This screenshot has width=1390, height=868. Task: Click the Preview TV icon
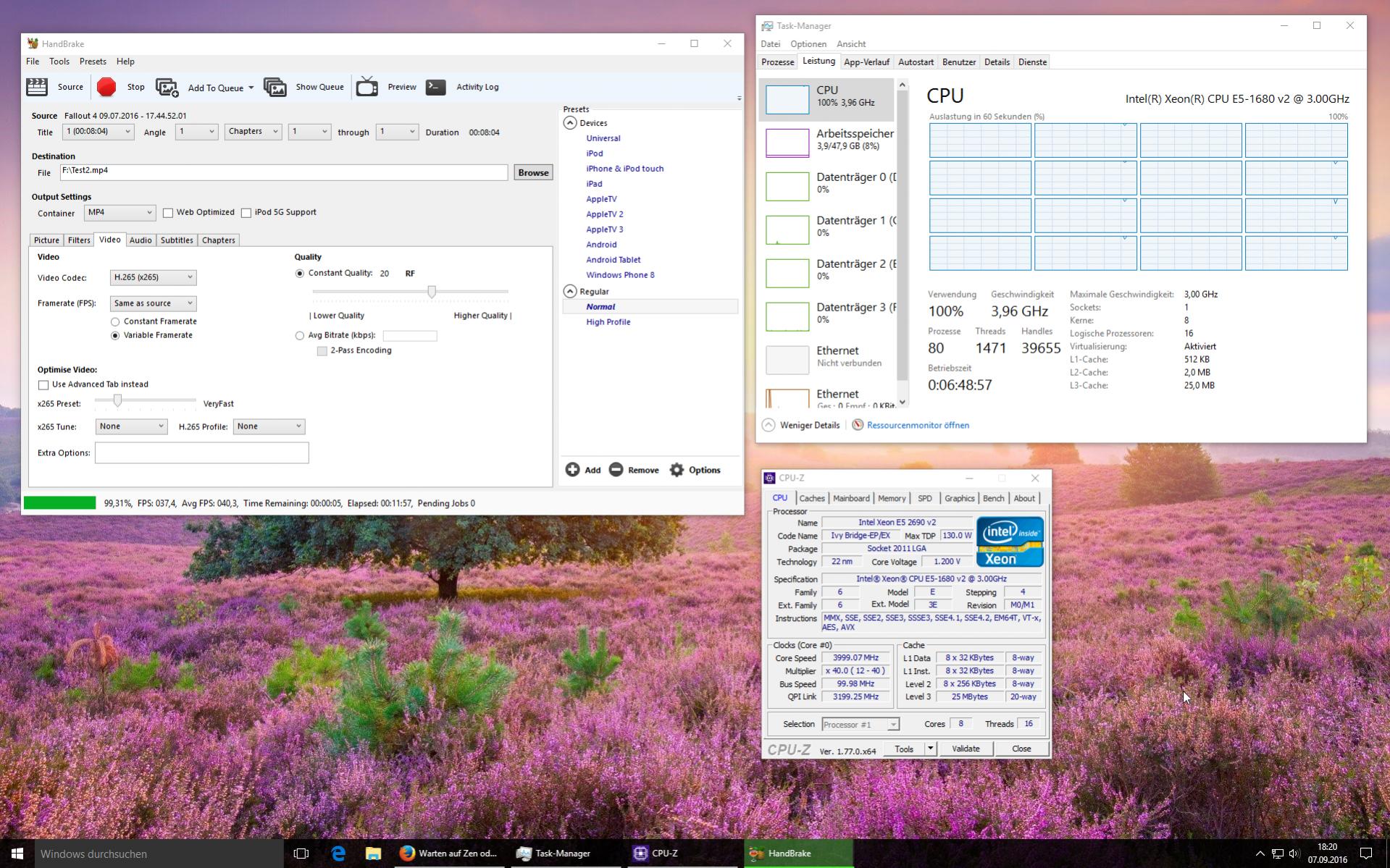click(367, 87)
